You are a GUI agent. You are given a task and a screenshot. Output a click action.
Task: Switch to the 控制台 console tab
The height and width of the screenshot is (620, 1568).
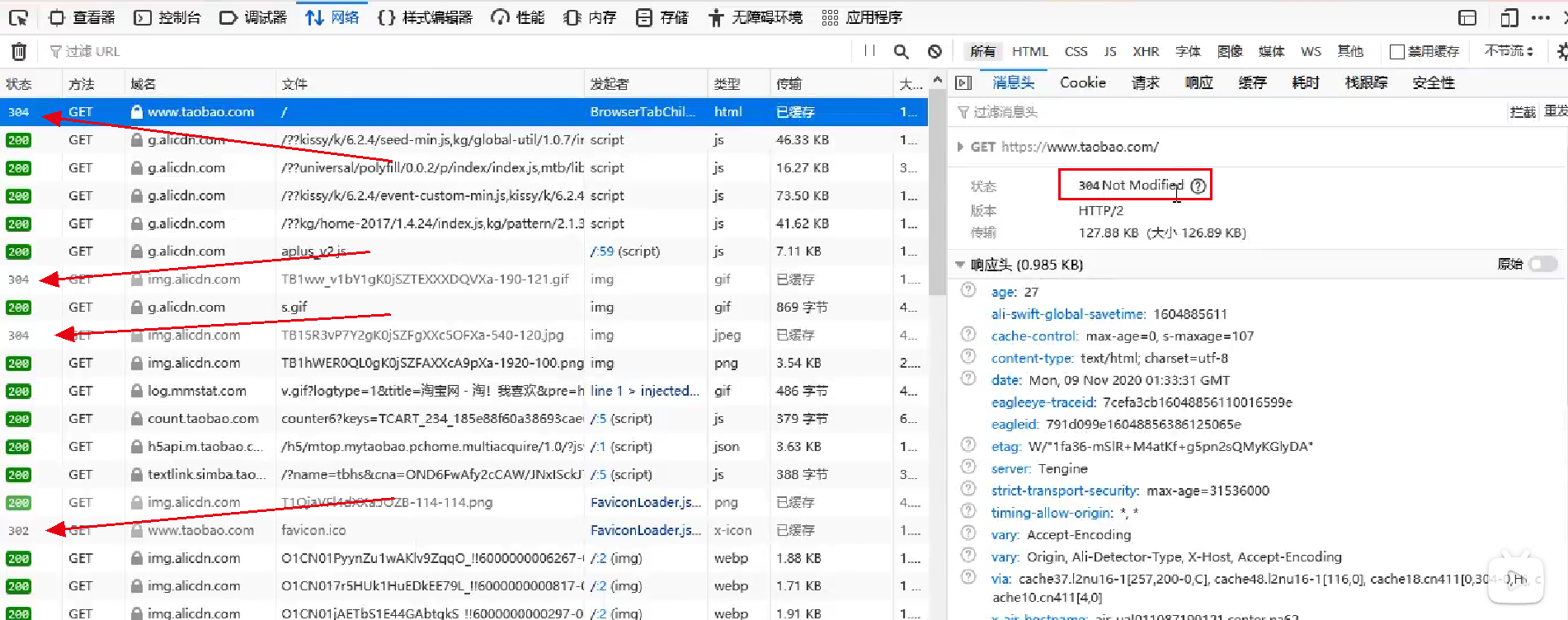pos(167,17)
